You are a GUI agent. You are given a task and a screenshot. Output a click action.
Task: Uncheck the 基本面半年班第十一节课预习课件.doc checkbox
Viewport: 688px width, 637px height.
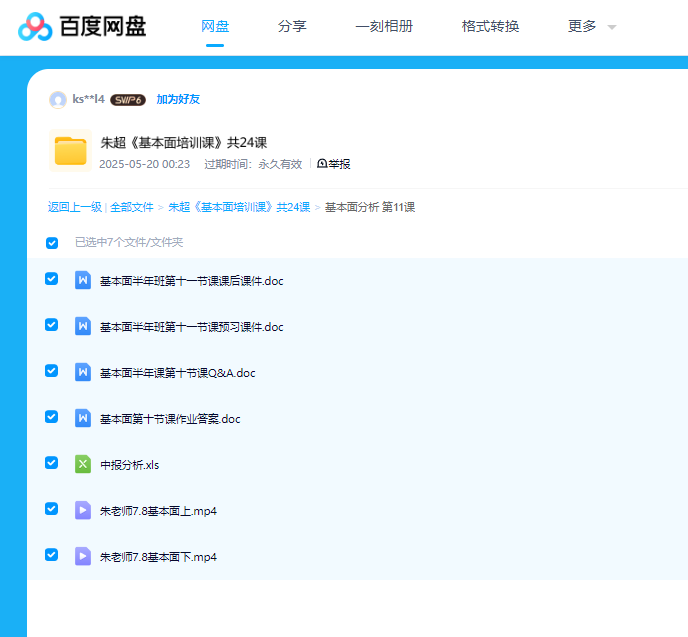point(52,325)
